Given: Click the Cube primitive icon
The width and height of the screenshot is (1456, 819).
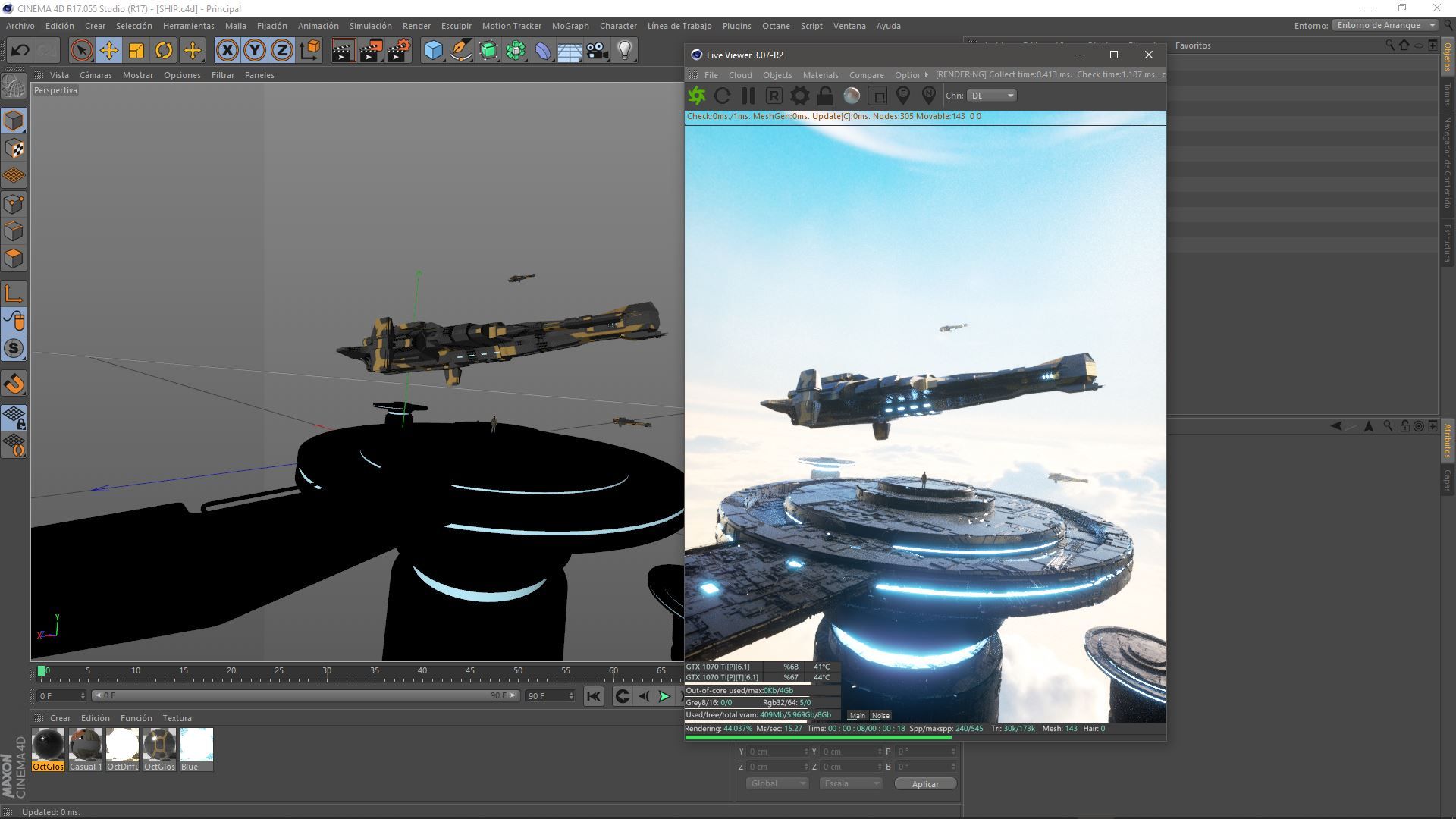Looking at the screenshot, I should point(433,51).
